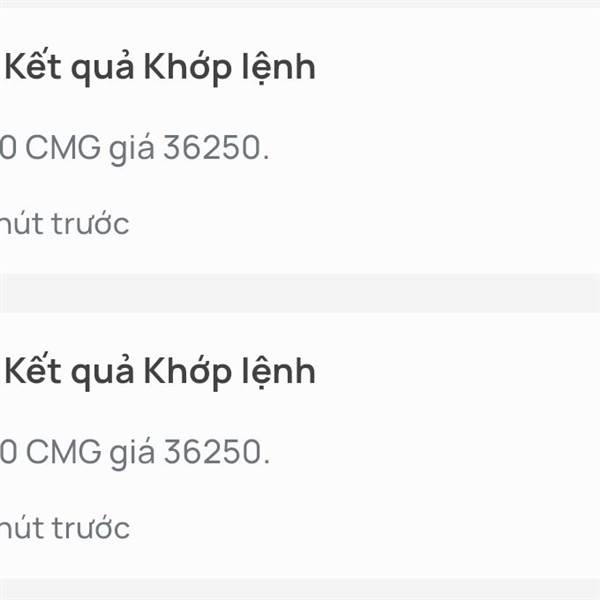Select the first notification's phút trước timestamp
This screenshot has height=600, width=600.
[65, 223]
